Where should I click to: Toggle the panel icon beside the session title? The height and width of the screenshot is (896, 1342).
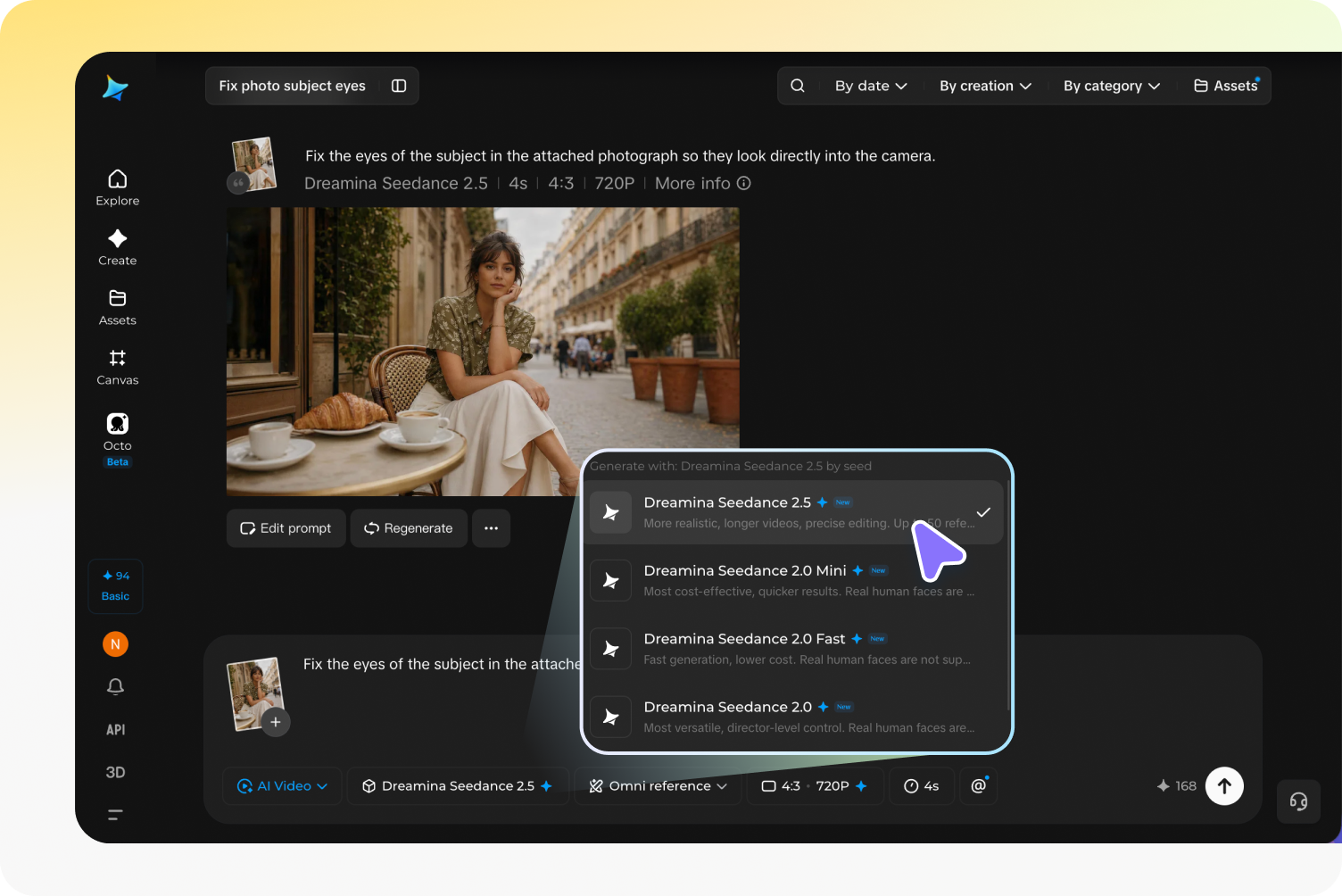(x=399, y=86)
